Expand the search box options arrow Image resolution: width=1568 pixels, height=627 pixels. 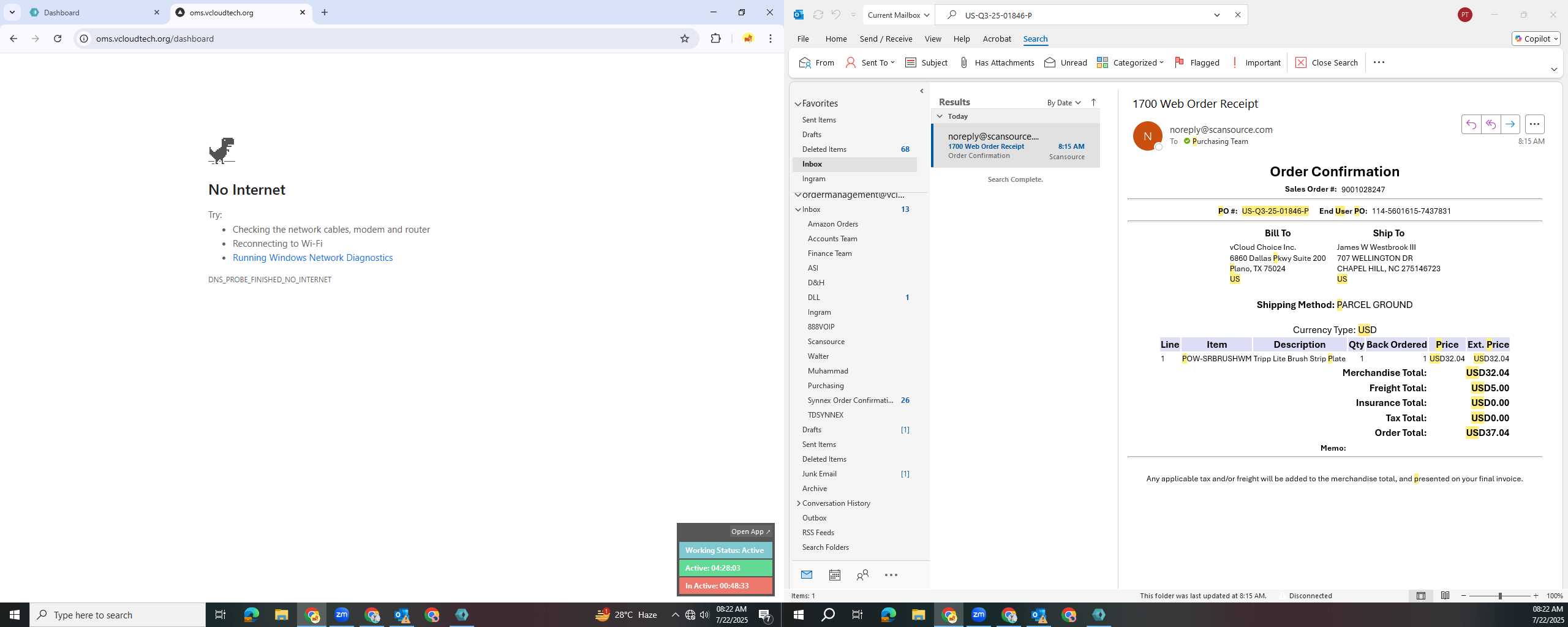click(1217, 15)
